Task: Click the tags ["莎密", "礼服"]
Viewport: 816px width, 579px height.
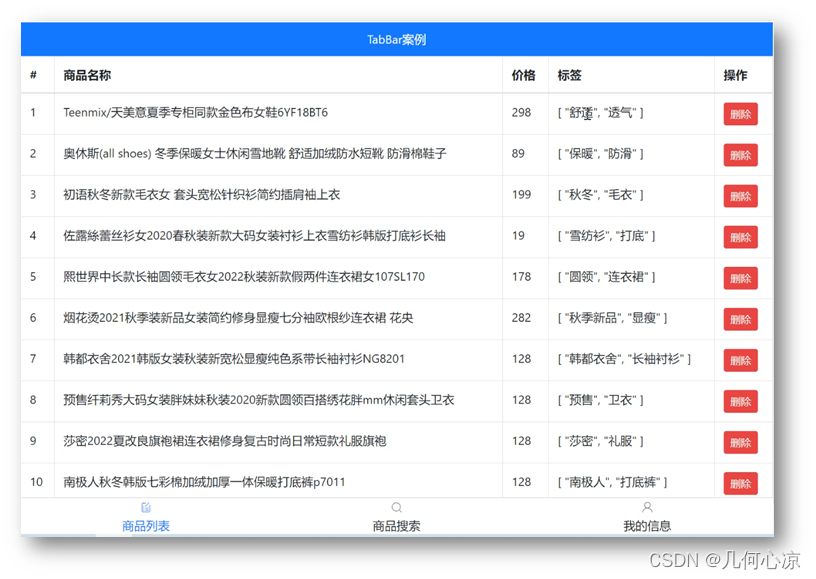Action: pyautogui.click(x=601, y=442)
